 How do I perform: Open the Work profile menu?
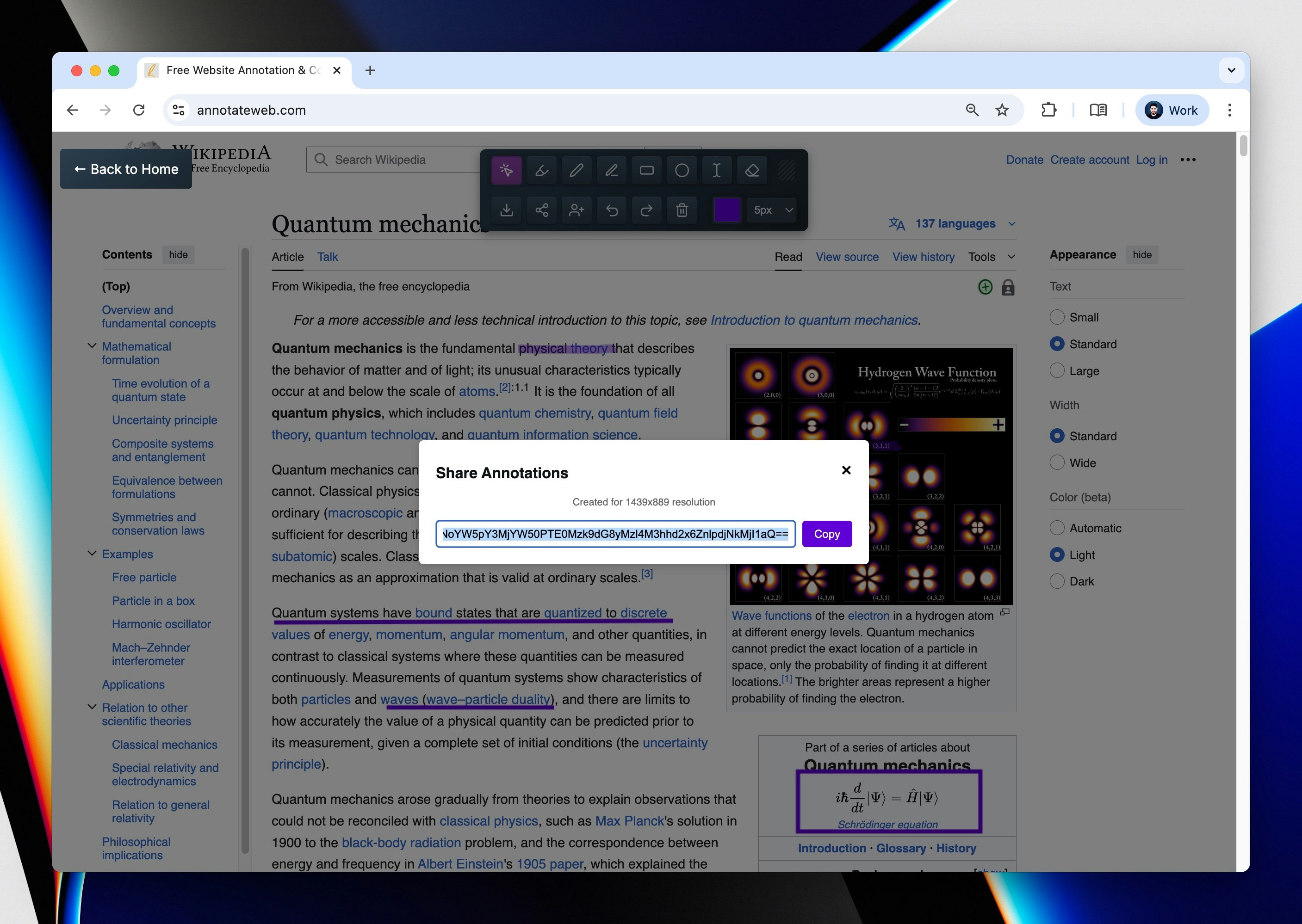(x=1172, y=111)
